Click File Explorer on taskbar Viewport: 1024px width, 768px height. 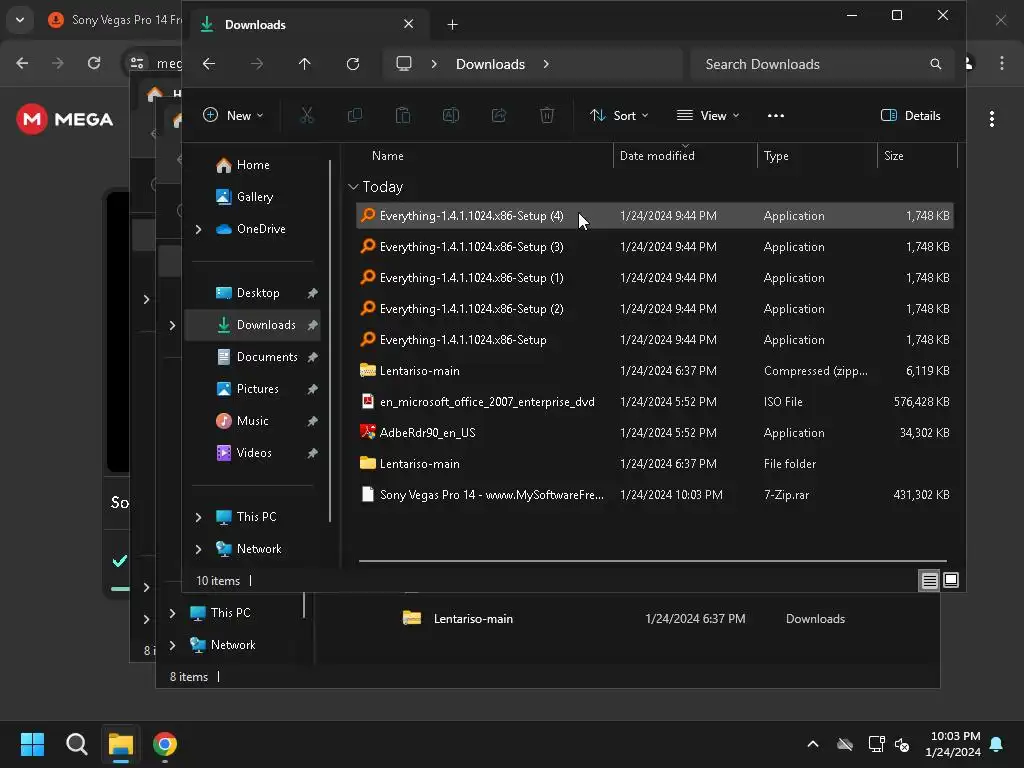click(x=121, y=744)
